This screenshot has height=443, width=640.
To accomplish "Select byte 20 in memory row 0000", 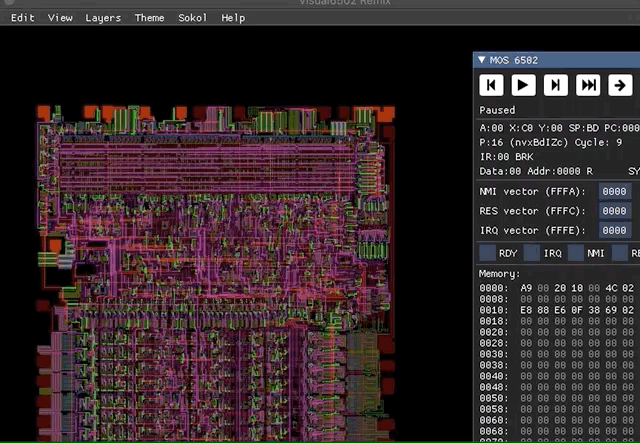I will (560, 288).
